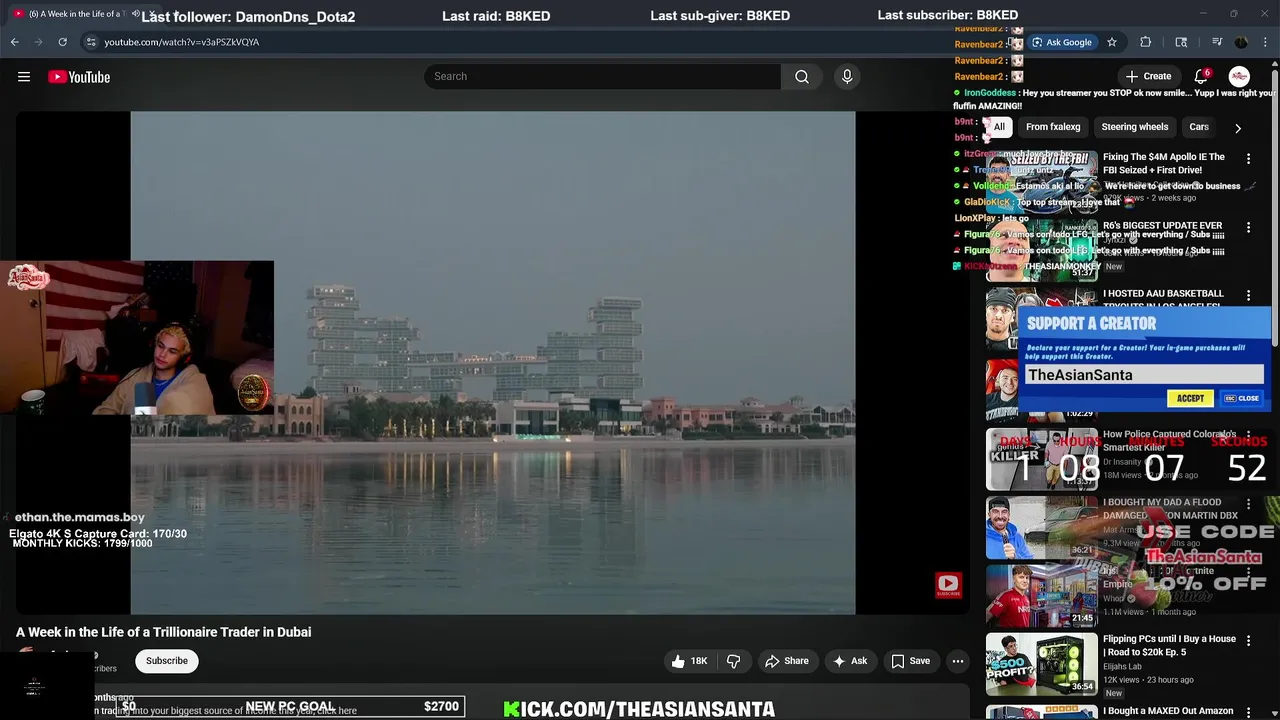Select the All filter chip
The image size is (1280, 720).
(999, 127)
